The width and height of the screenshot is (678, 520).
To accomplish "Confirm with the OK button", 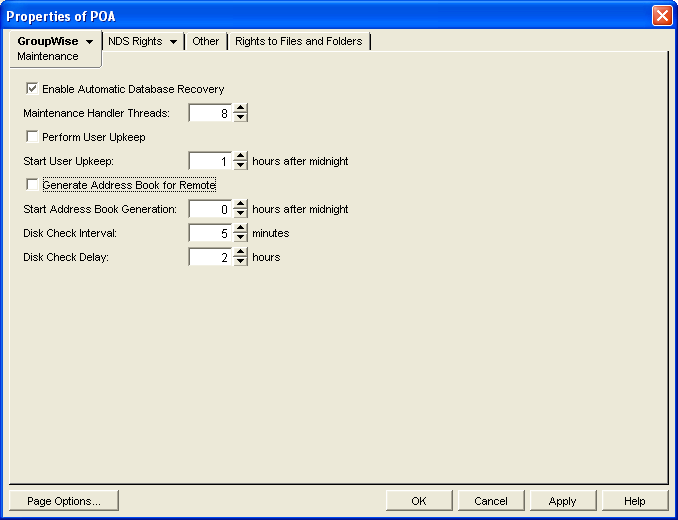I will point(419,501).
